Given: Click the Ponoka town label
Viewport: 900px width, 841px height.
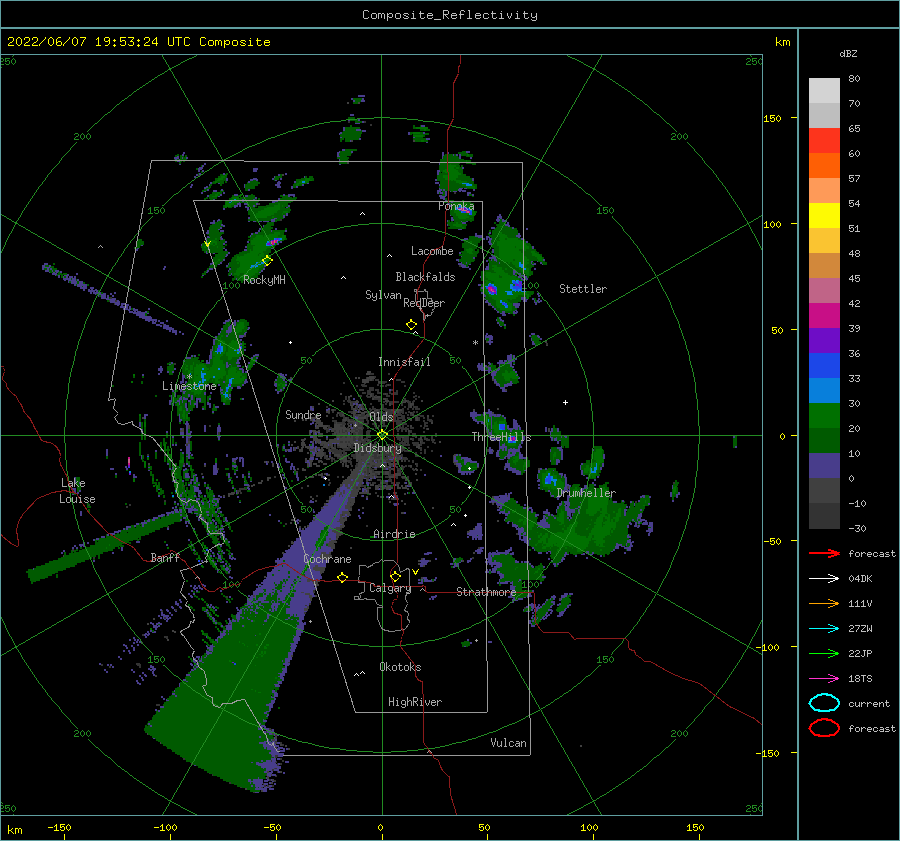Looking at the screenshot, I should (x=456, y=206).
